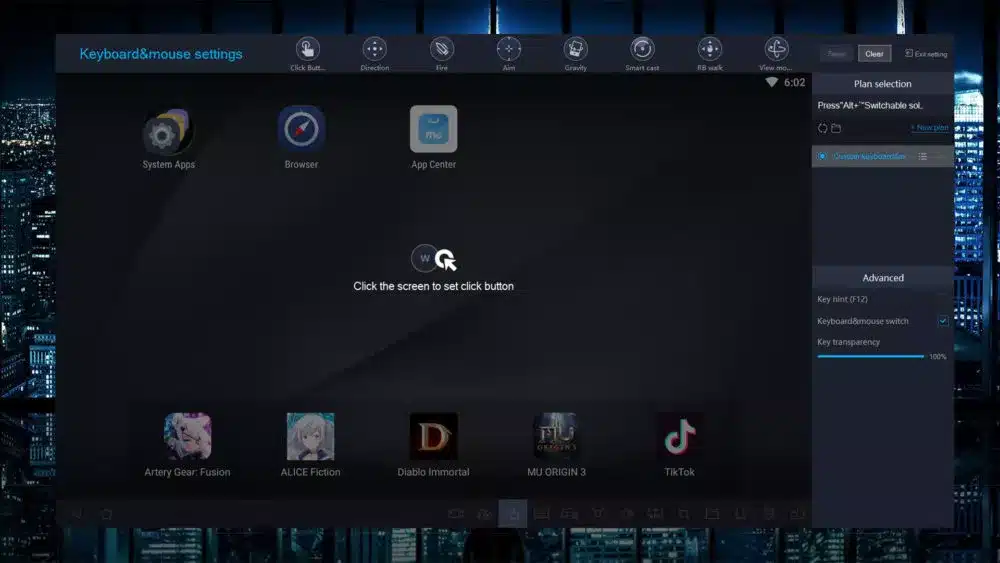Open System Apps folder
The width and height of the screenshot is (1000, 563).
point(168,138)
